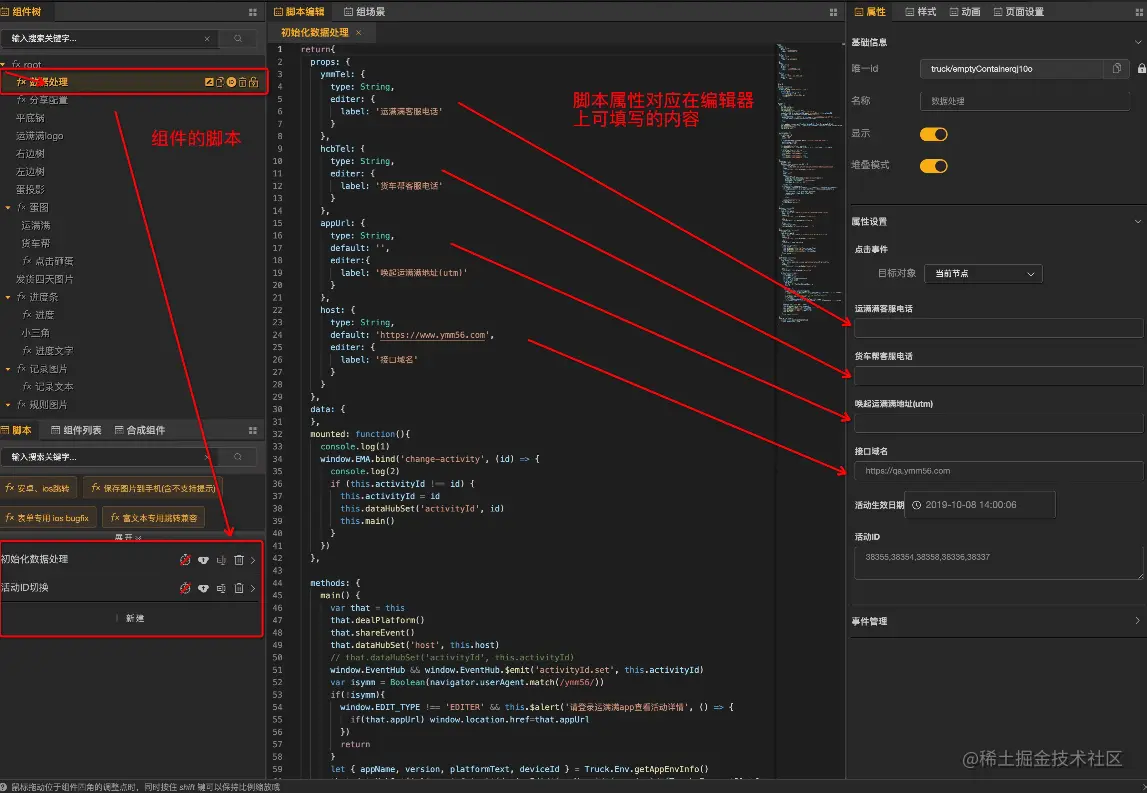The image size is (1147, 793).
Task: Select 发货四天图片 in component tree
Action: pyautogui.click(x=45, y=279)
